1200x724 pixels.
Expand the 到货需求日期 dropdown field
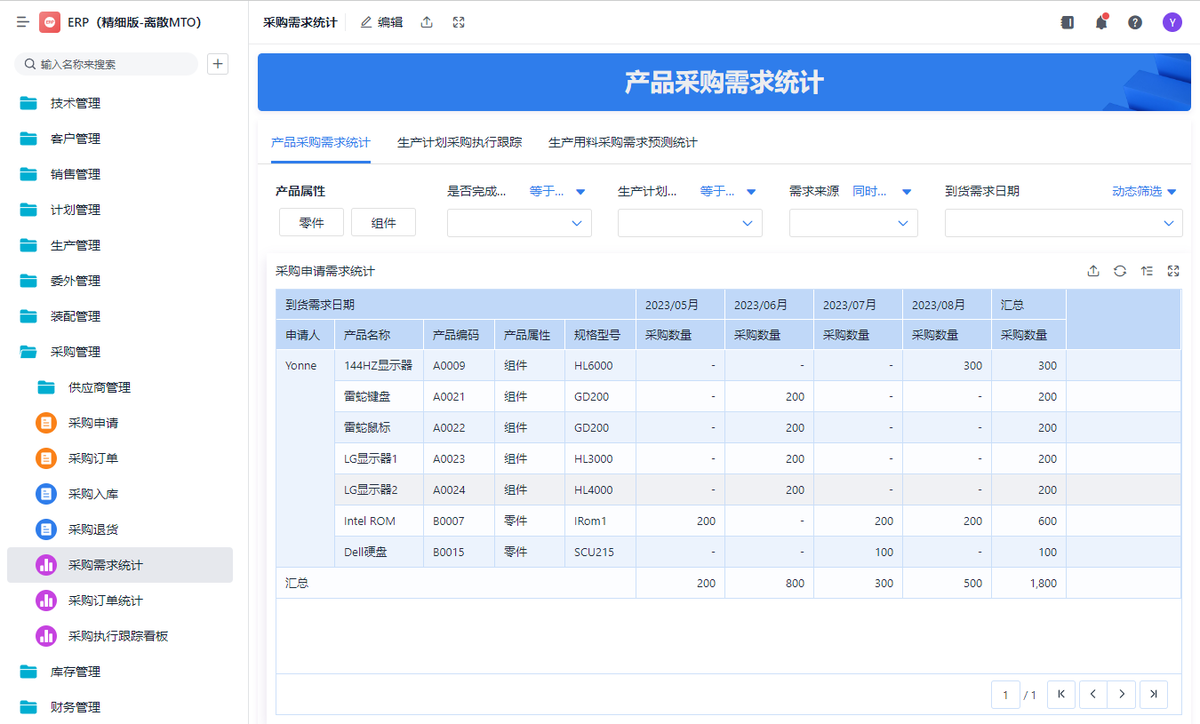point(1063,223)
